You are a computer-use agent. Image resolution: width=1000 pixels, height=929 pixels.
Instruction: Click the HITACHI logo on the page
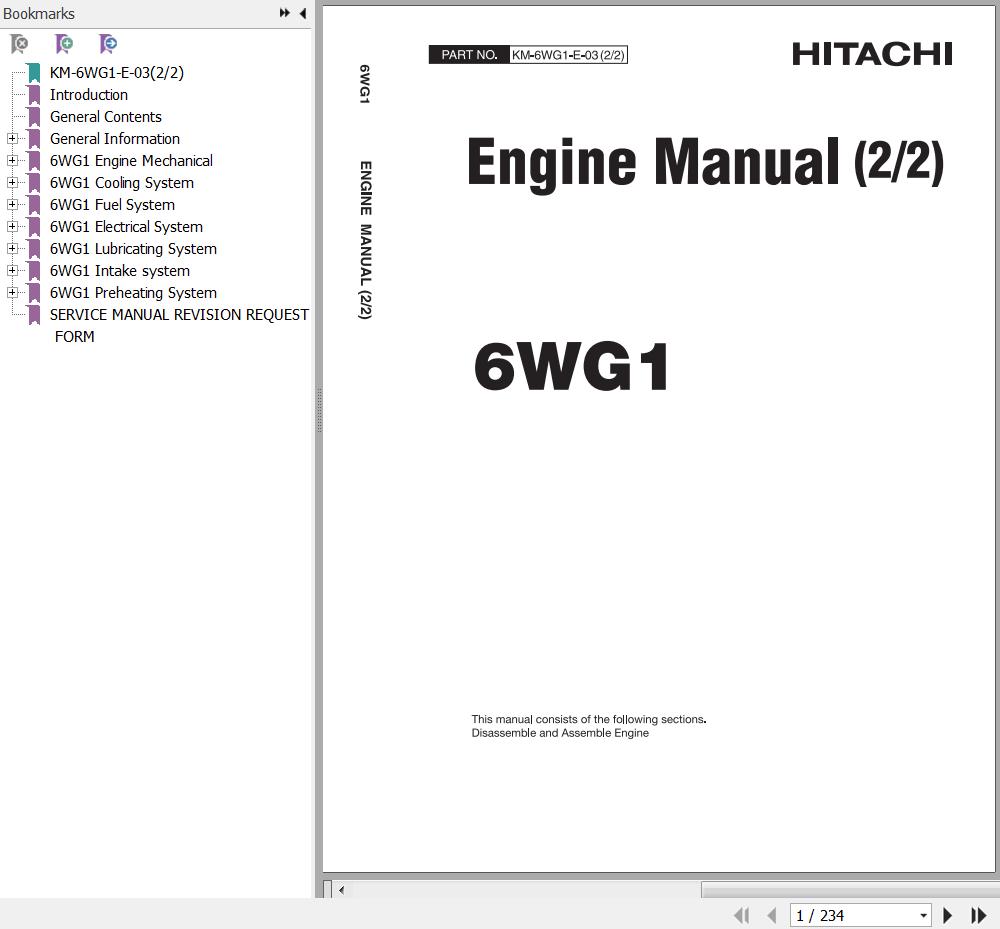point(872,54)
